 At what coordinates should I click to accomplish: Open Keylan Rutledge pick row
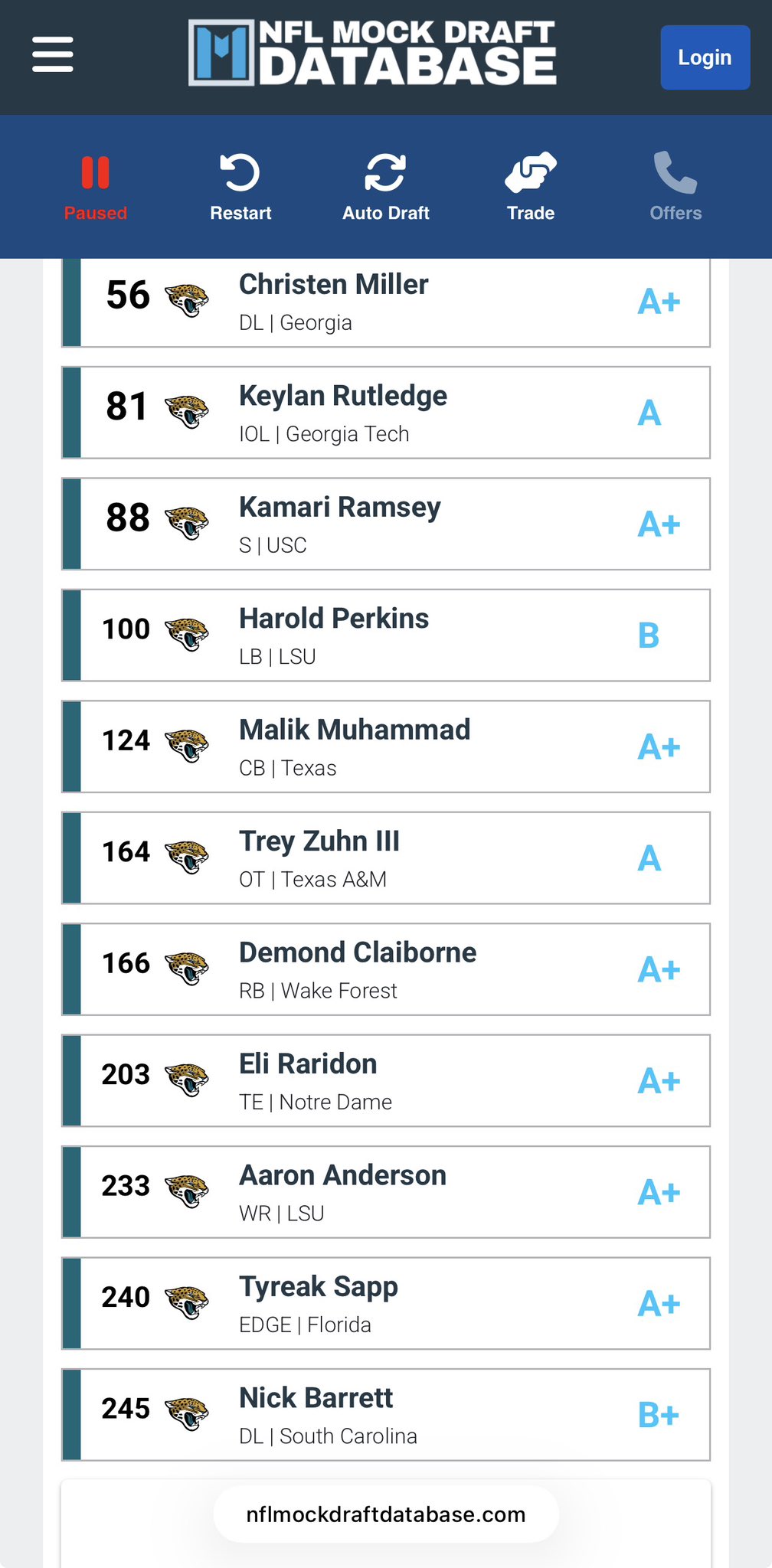[386, 413]
